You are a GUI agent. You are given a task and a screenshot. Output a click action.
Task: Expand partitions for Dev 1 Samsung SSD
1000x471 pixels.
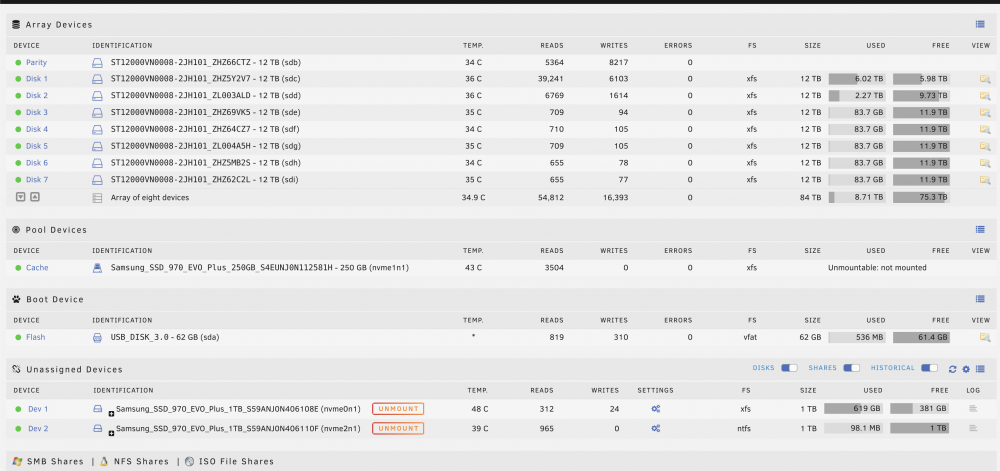112,414
